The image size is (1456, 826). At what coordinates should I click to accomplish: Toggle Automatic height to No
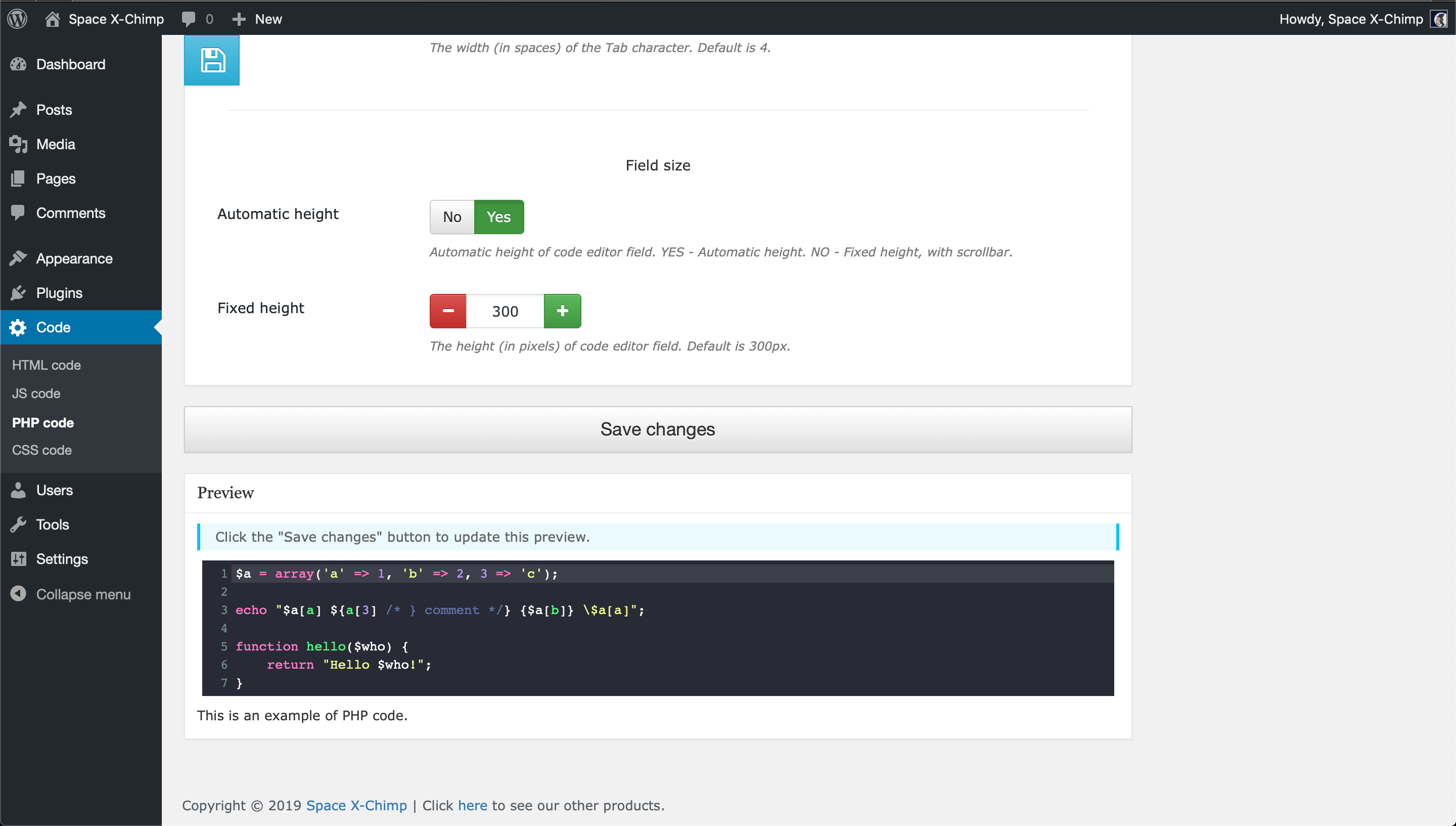(x=451, y=216)
